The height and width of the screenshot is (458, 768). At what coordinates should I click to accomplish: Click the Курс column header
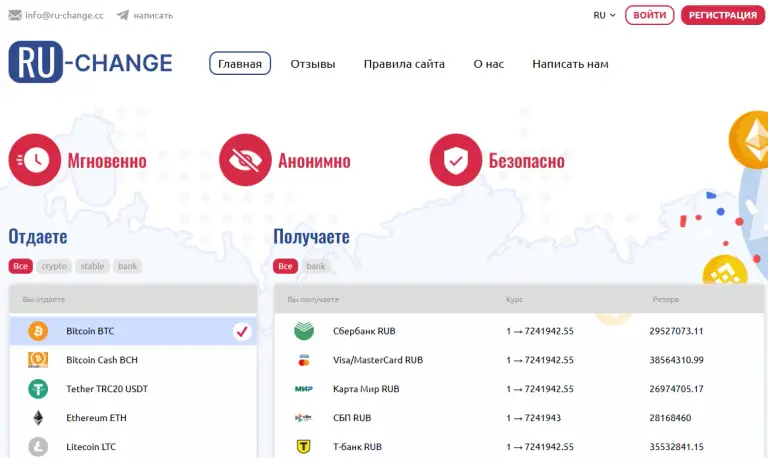[514, 299]
